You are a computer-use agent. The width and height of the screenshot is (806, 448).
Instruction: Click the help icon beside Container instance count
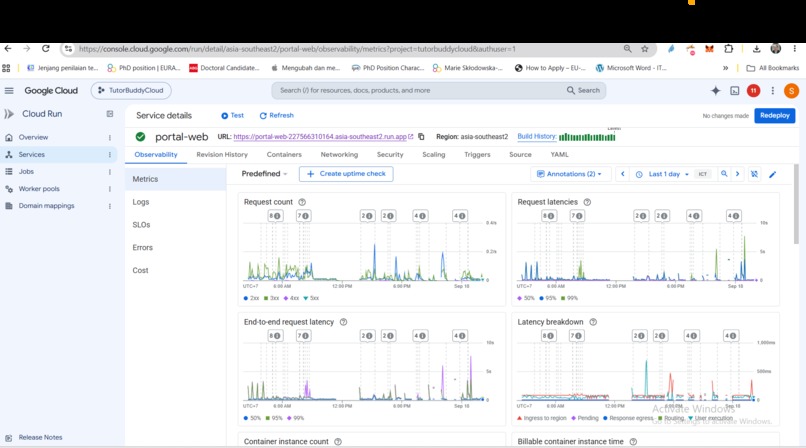point(338,441)
